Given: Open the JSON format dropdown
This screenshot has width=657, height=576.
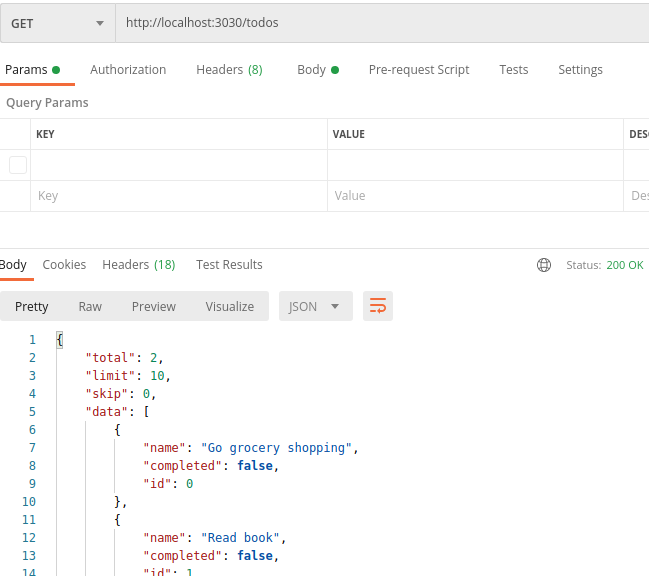Looking at the screenshot, I should coord(316,307).
